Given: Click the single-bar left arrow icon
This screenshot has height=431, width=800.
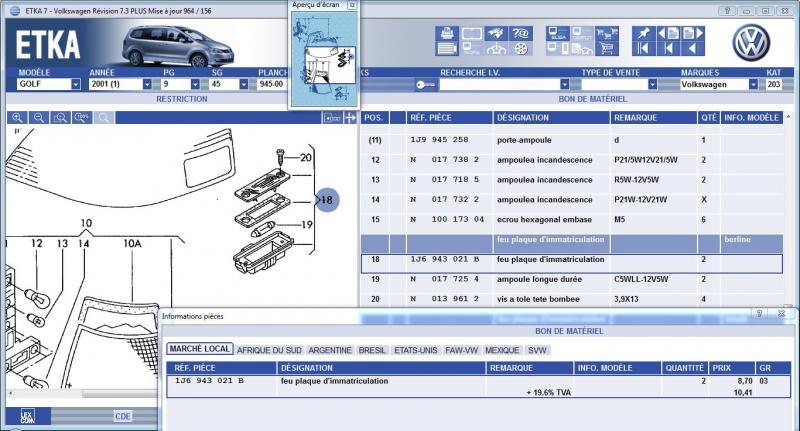Looking at the screenshot, I should coord(669,48).
